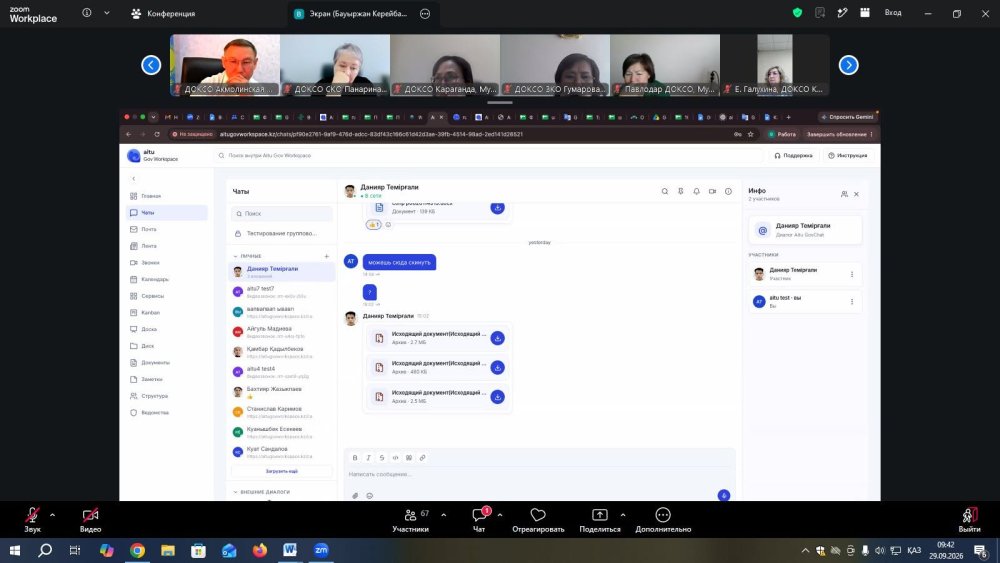Screen dimensions: 1000x563
Task: Click the Вход view button
Action: (893, 13)
